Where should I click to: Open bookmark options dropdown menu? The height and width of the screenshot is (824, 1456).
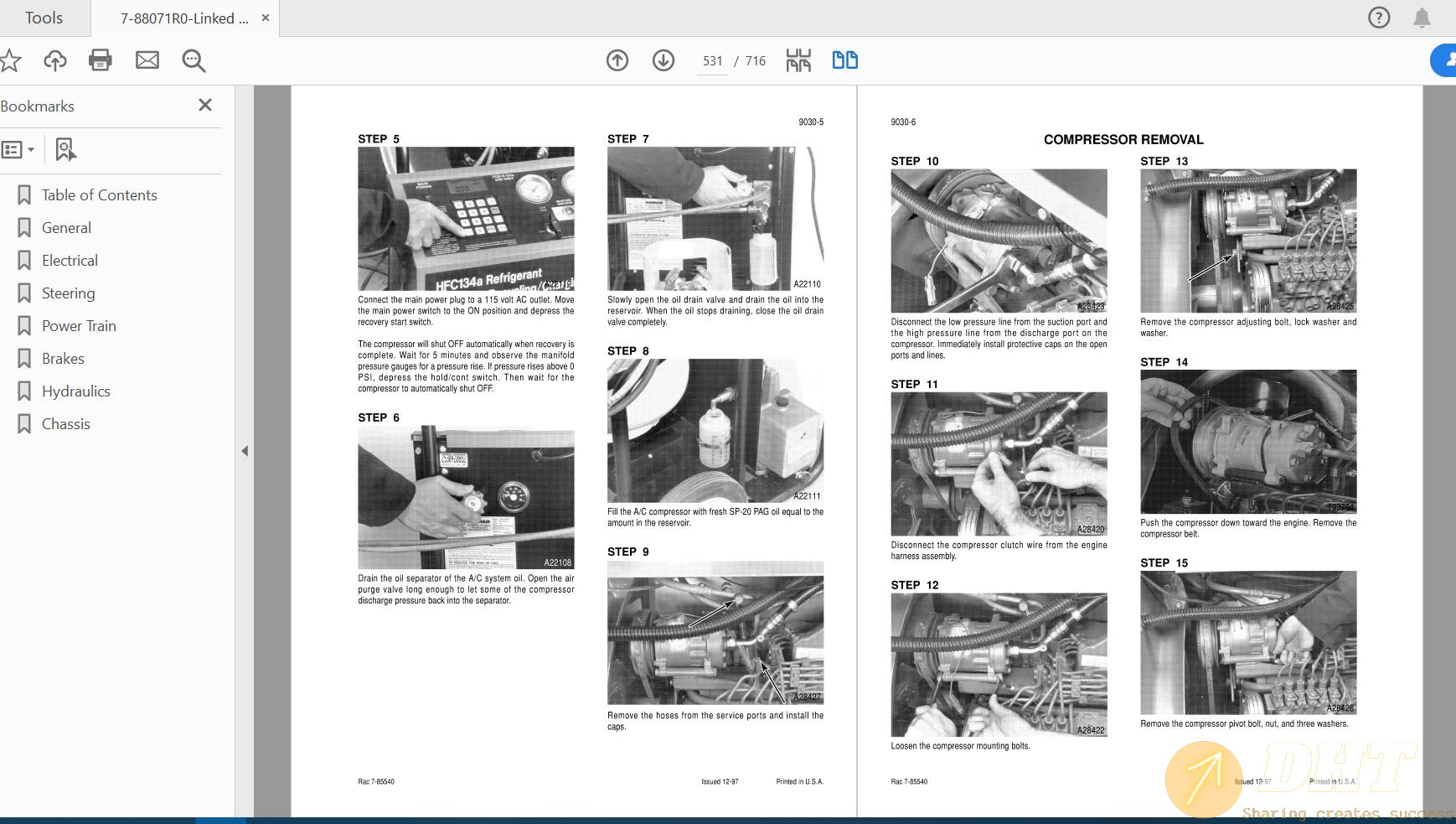(x=18, y=150)
